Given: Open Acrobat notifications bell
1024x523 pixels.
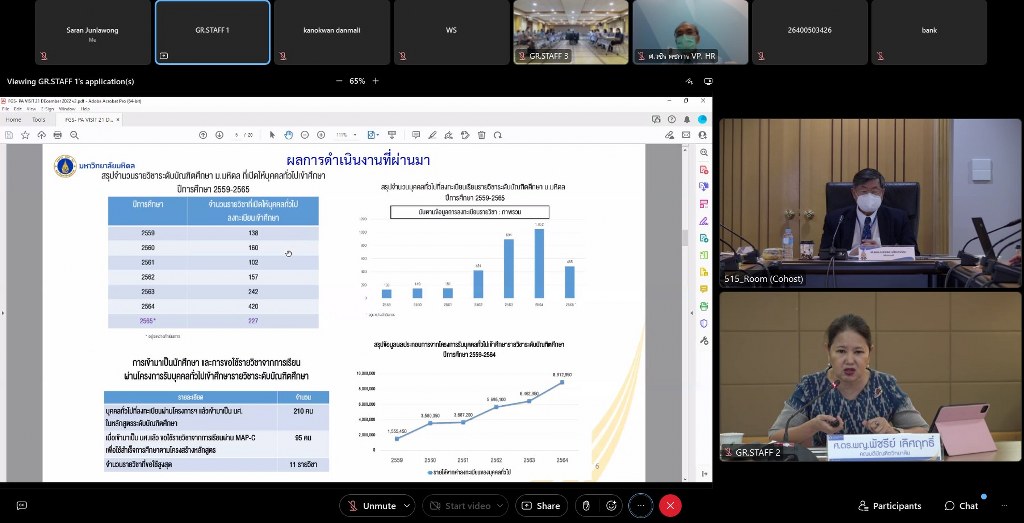Looking at the screenshot, I should pos(687,119).
